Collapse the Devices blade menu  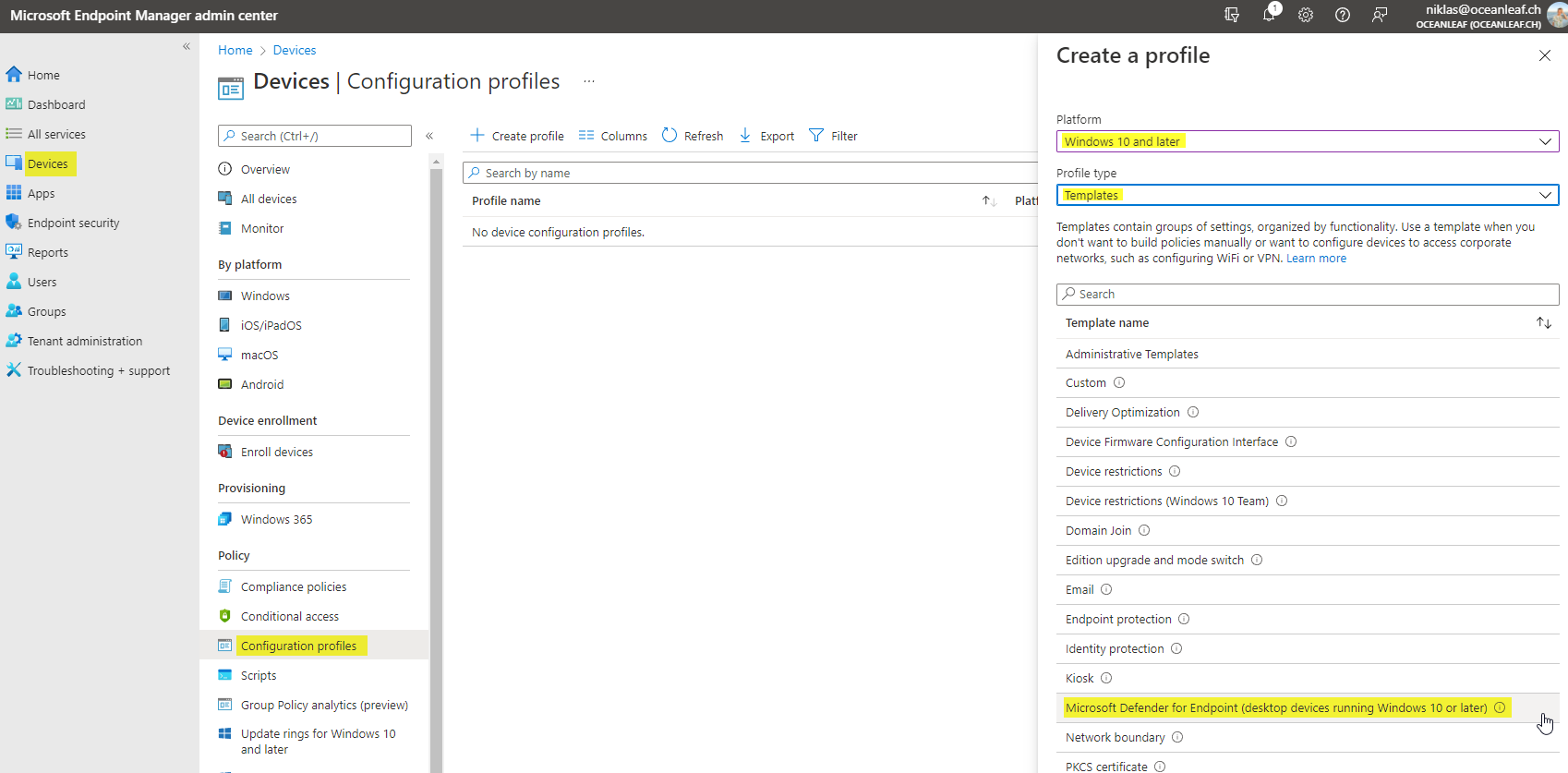click(x=429, y=136)
